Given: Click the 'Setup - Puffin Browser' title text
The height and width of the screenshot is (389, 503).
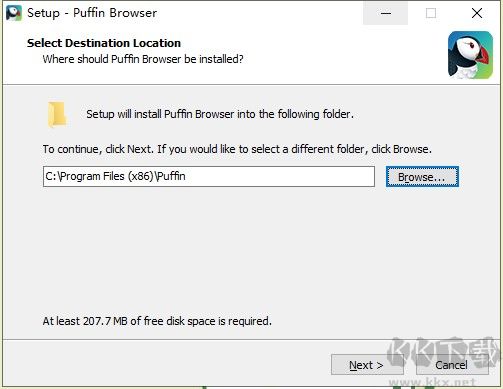Looking at the screenshot, I should click(x=92, y=13).
